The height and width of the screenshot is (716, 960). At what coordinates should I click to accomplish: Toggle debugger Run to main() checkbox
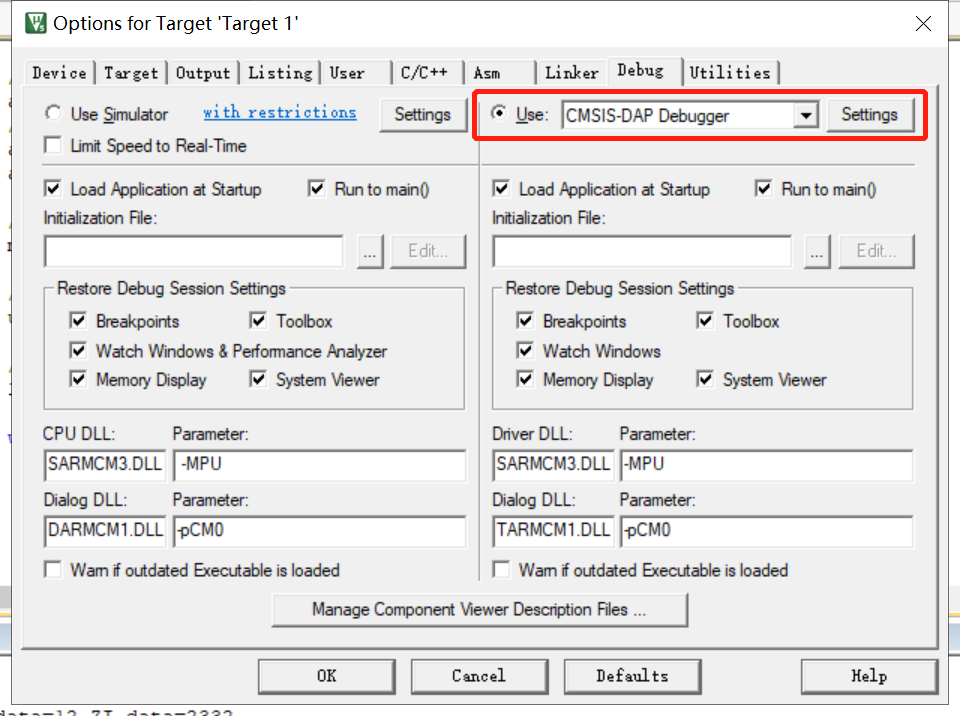point(764,189)
